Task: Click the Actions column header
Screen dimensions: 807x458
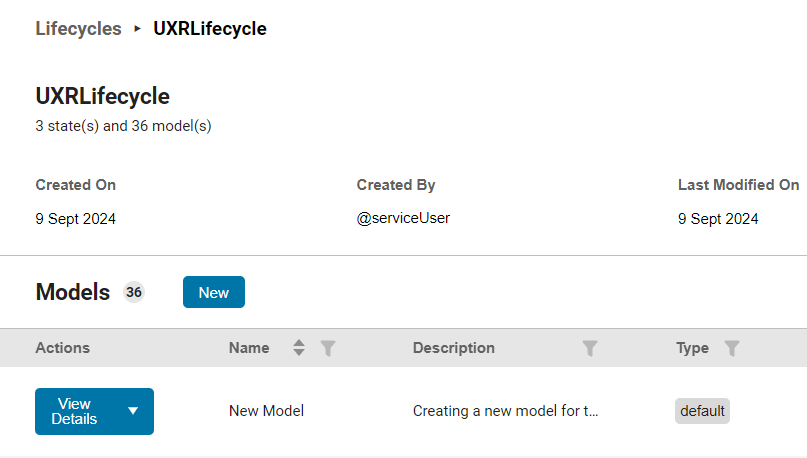Action: (x=62, y=348)
